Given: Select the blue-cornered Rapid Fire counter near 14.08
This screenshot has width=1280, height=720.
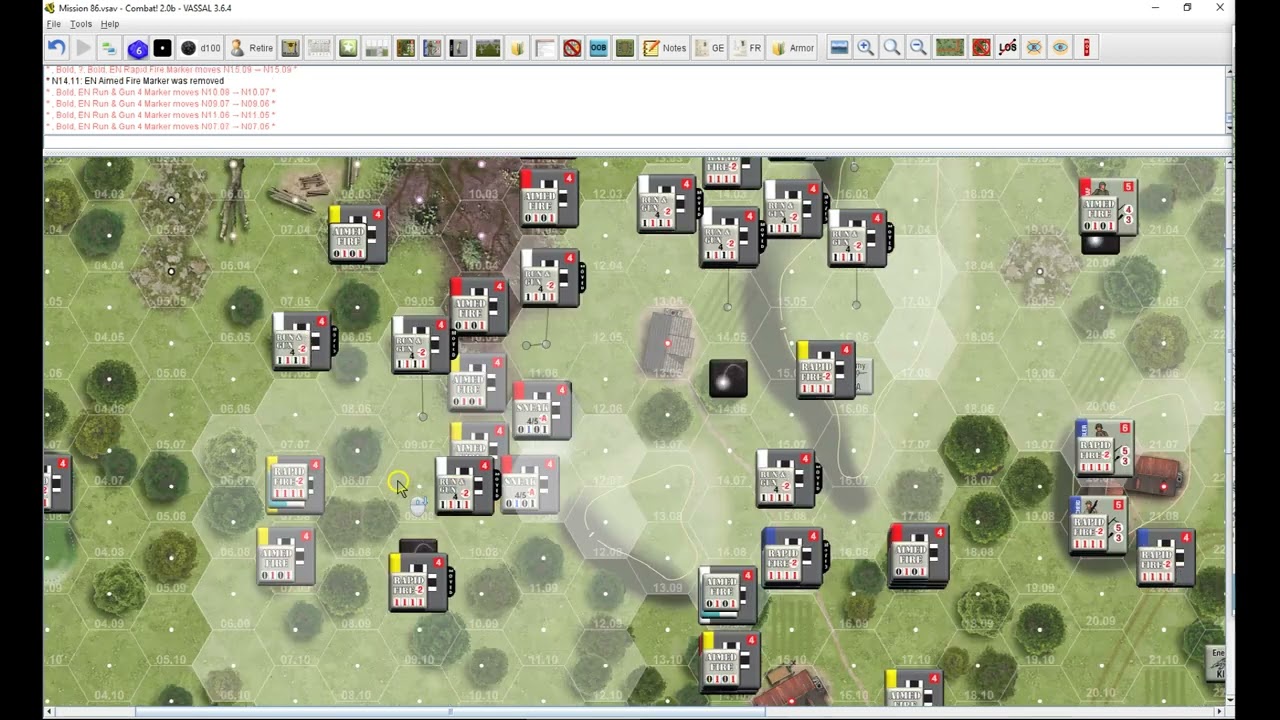Looking at the screenshot, I should point(793,558).
